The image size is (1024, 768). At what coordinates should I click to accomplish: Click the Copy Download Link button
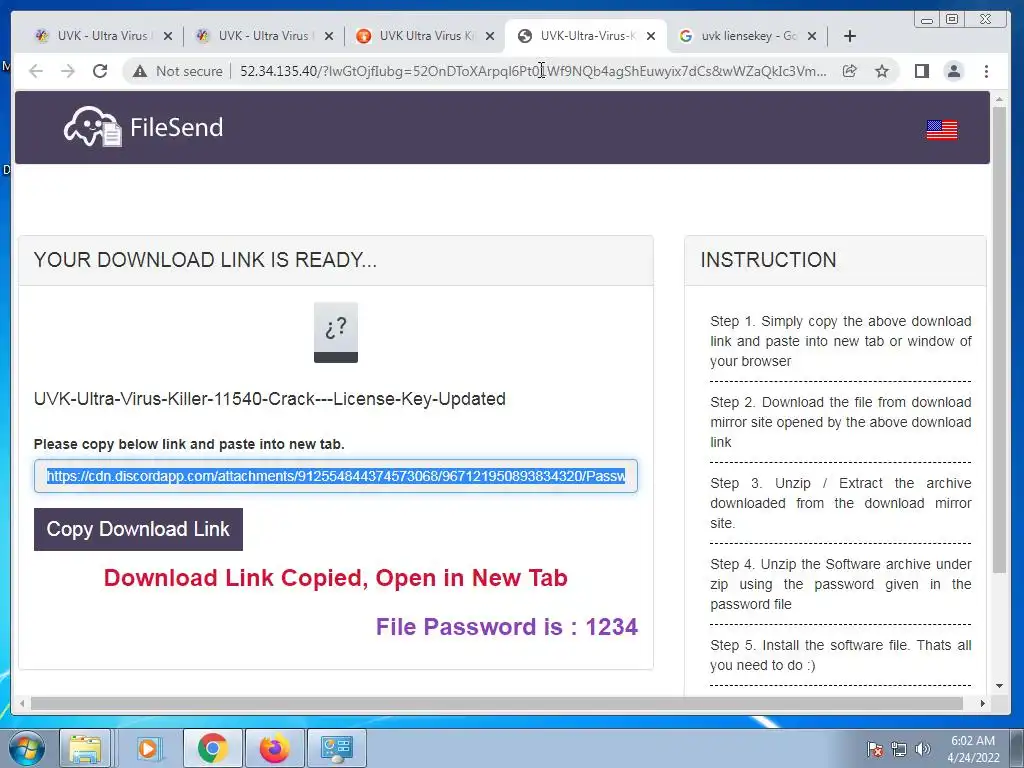point(138,530)
